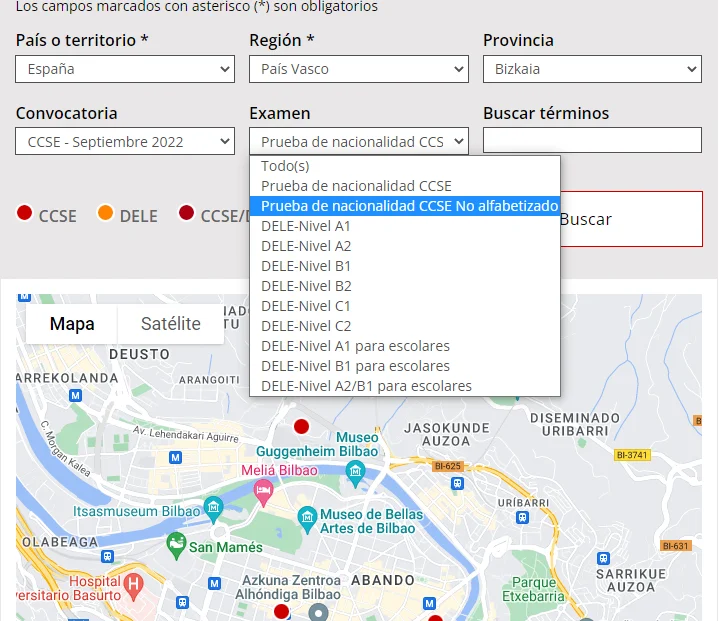Click train station icon near Olabeaga
The image size is (719, 621).
107,556
